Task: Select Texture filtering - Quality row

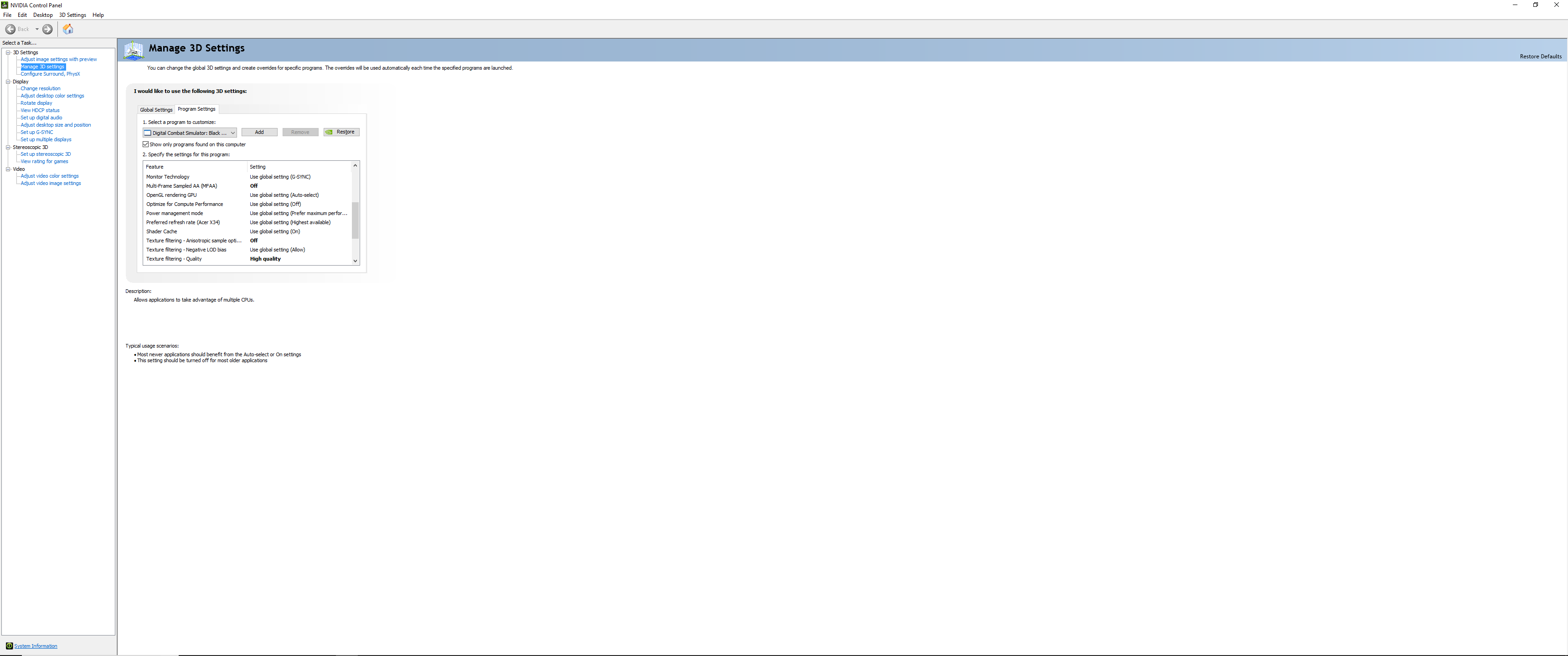Action: point(247,259)
